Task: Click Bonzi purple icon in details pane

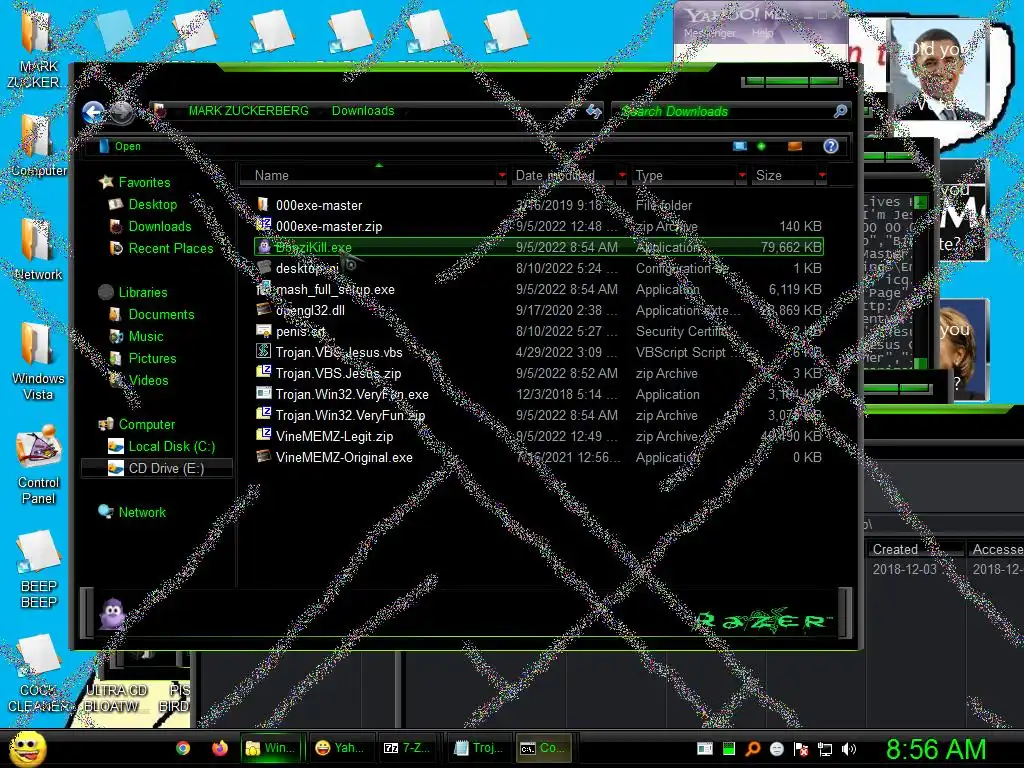Action: (x=112, y=614)
